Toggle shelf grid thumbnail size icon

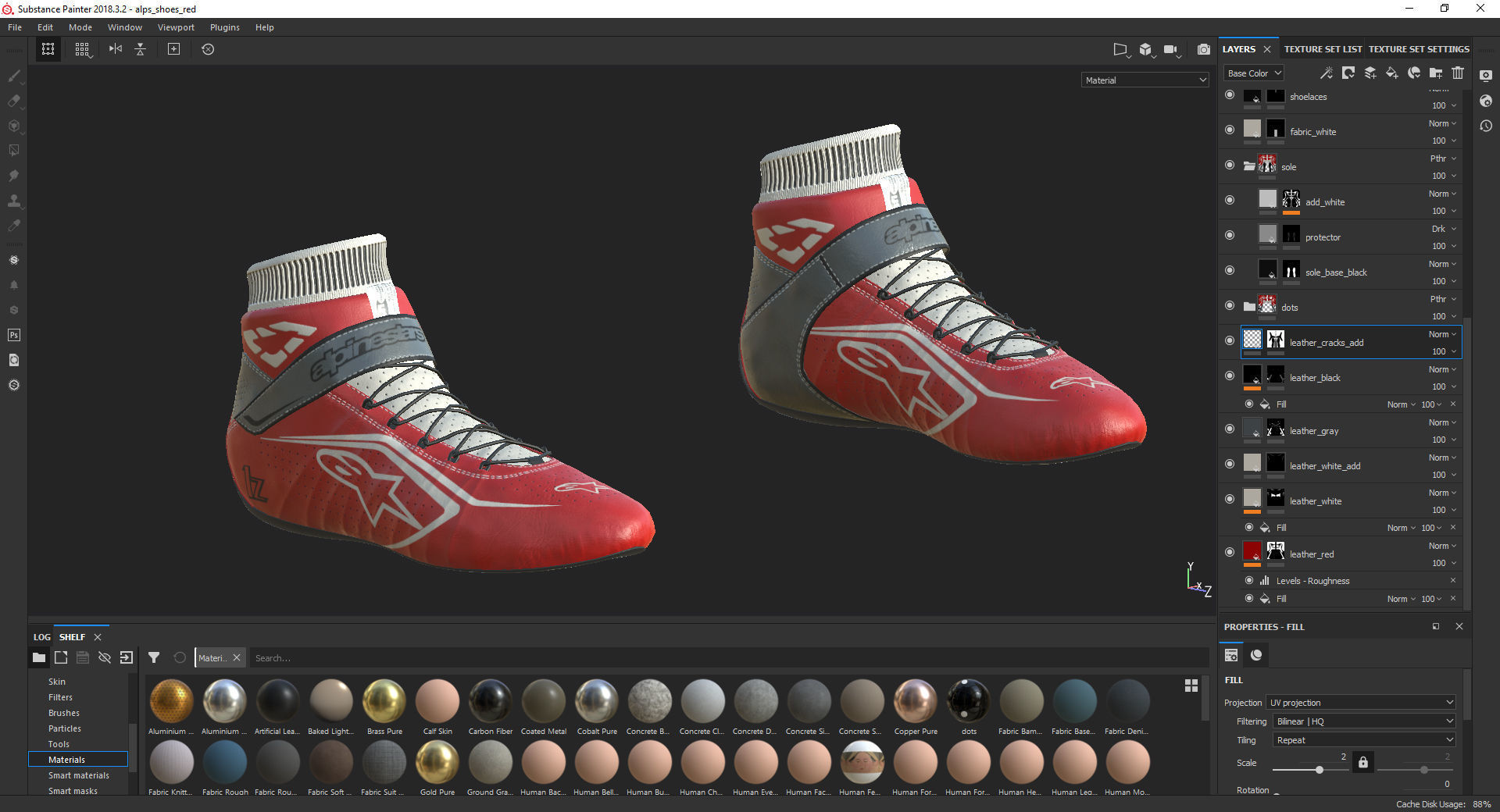pyautogui.click(x=1191, y=686)
